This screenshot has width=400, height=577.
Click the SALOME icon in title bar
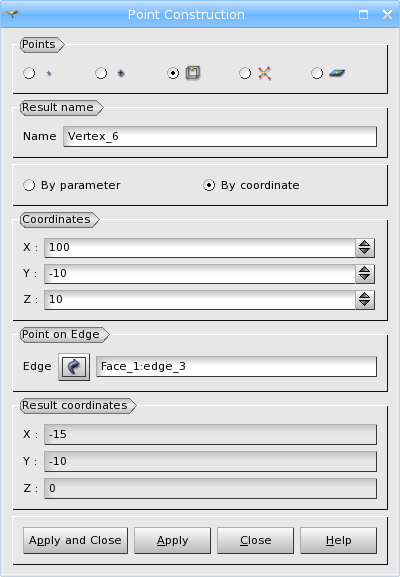[12, 14]
